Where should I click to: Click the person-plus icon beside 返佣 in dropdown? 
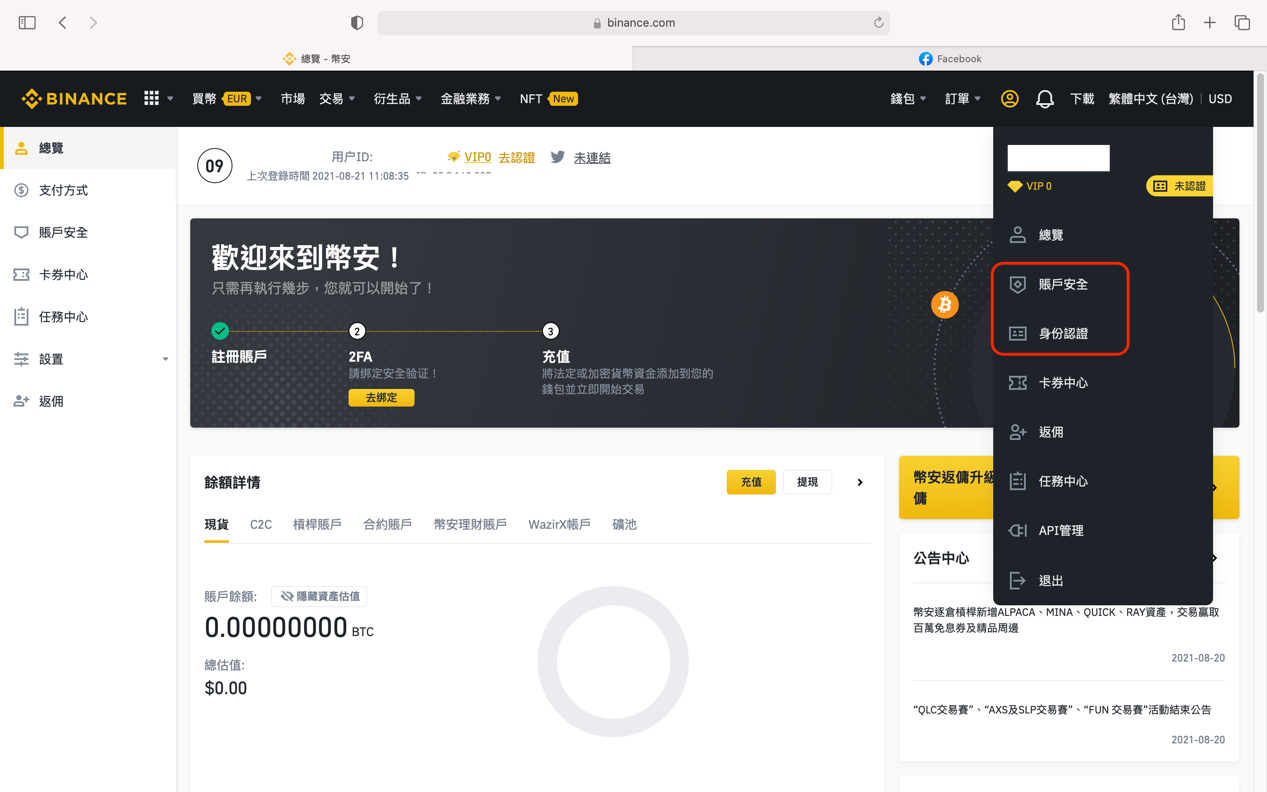1017,432
